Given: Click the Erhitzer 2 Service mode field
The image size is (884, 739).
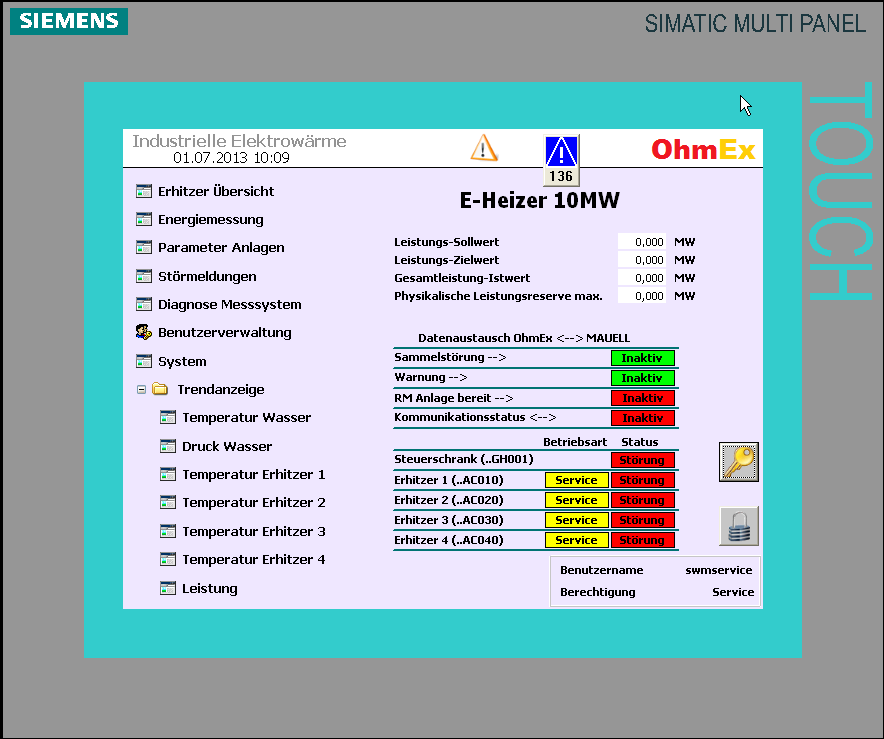Looking at the screenshot, I should pyautogui.click(x=576, y=500).
